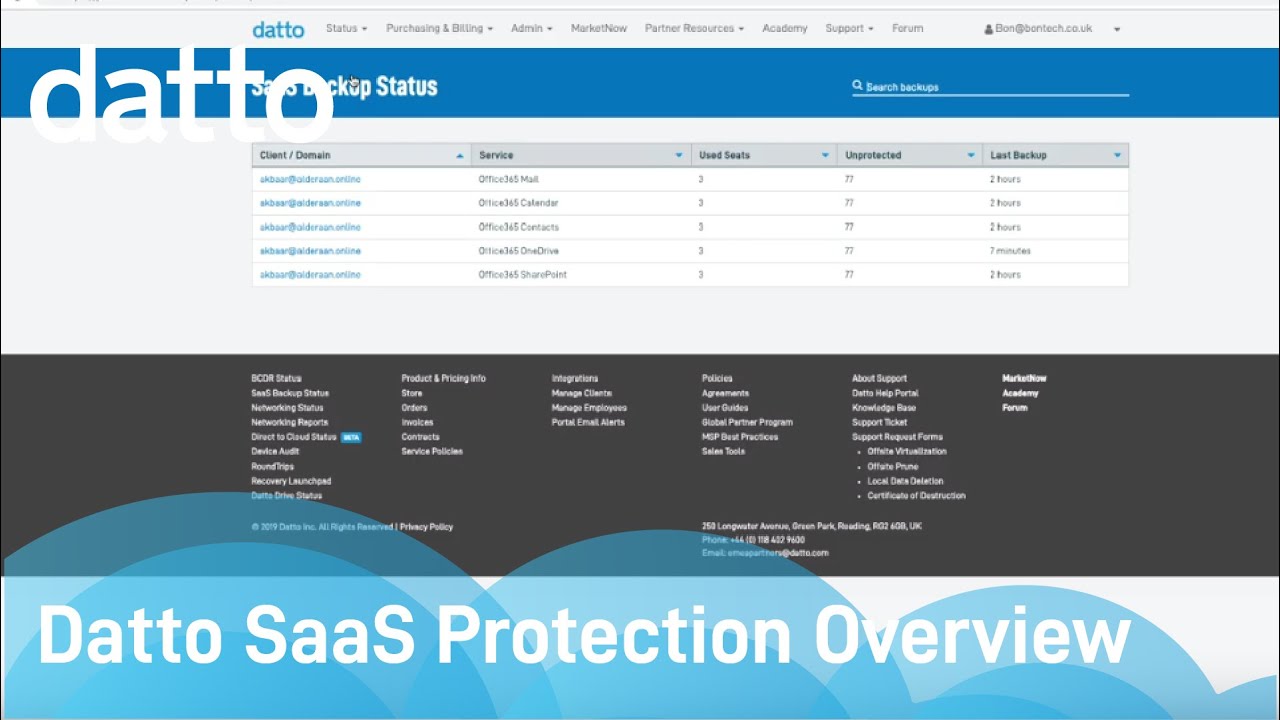
Task: Open Invoices footer link
Action: pos(417,422)
